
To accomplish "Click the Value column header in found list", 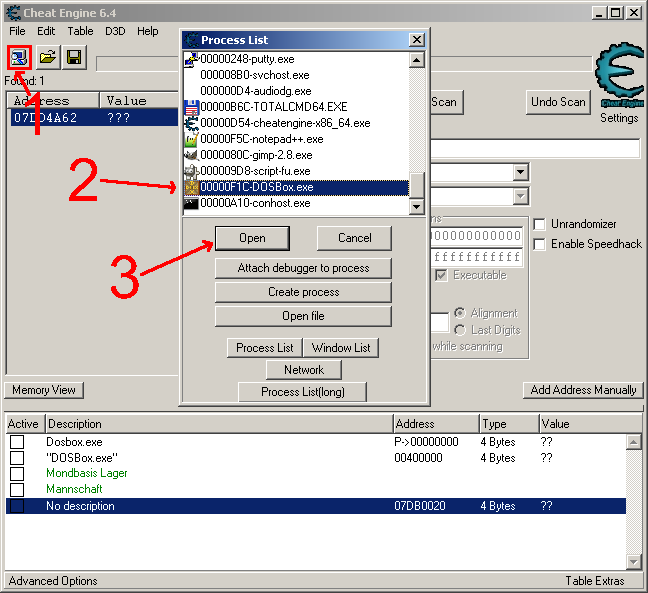I will point(139,101).
